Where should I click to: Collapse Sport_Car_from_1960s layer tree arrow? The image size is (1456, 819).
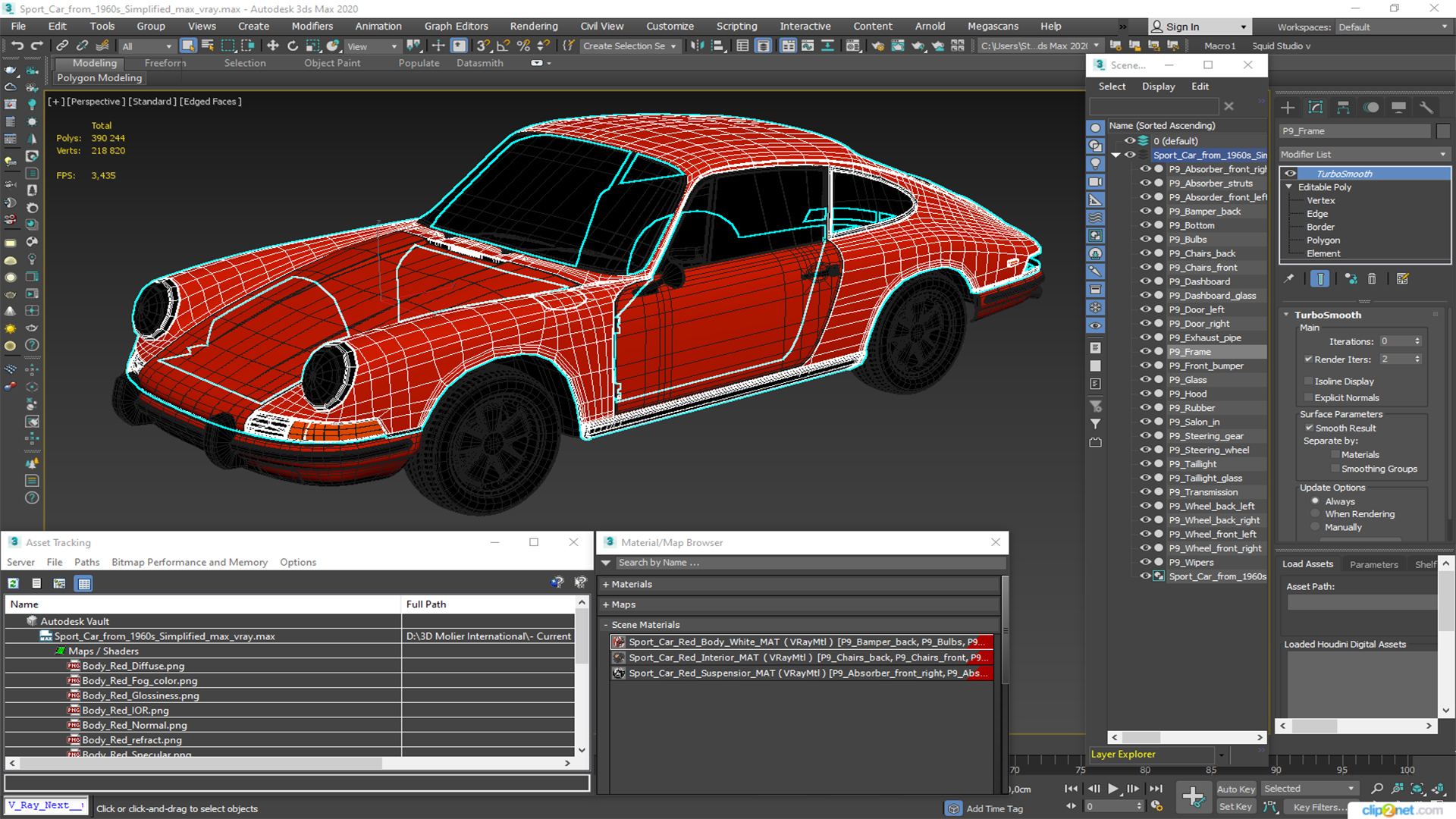[x=1116, y=155]
